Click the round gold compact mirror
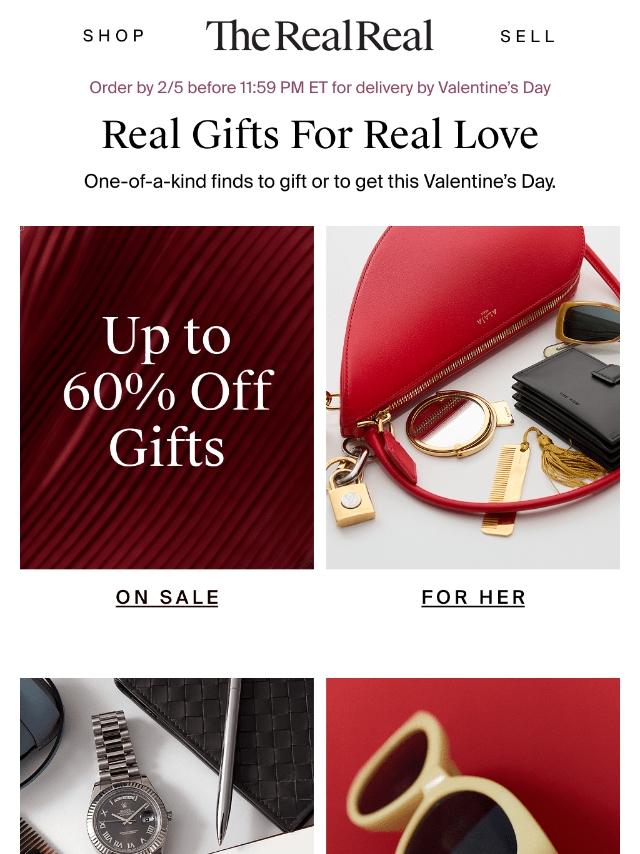Screen dimensions: 640x854 452,422
